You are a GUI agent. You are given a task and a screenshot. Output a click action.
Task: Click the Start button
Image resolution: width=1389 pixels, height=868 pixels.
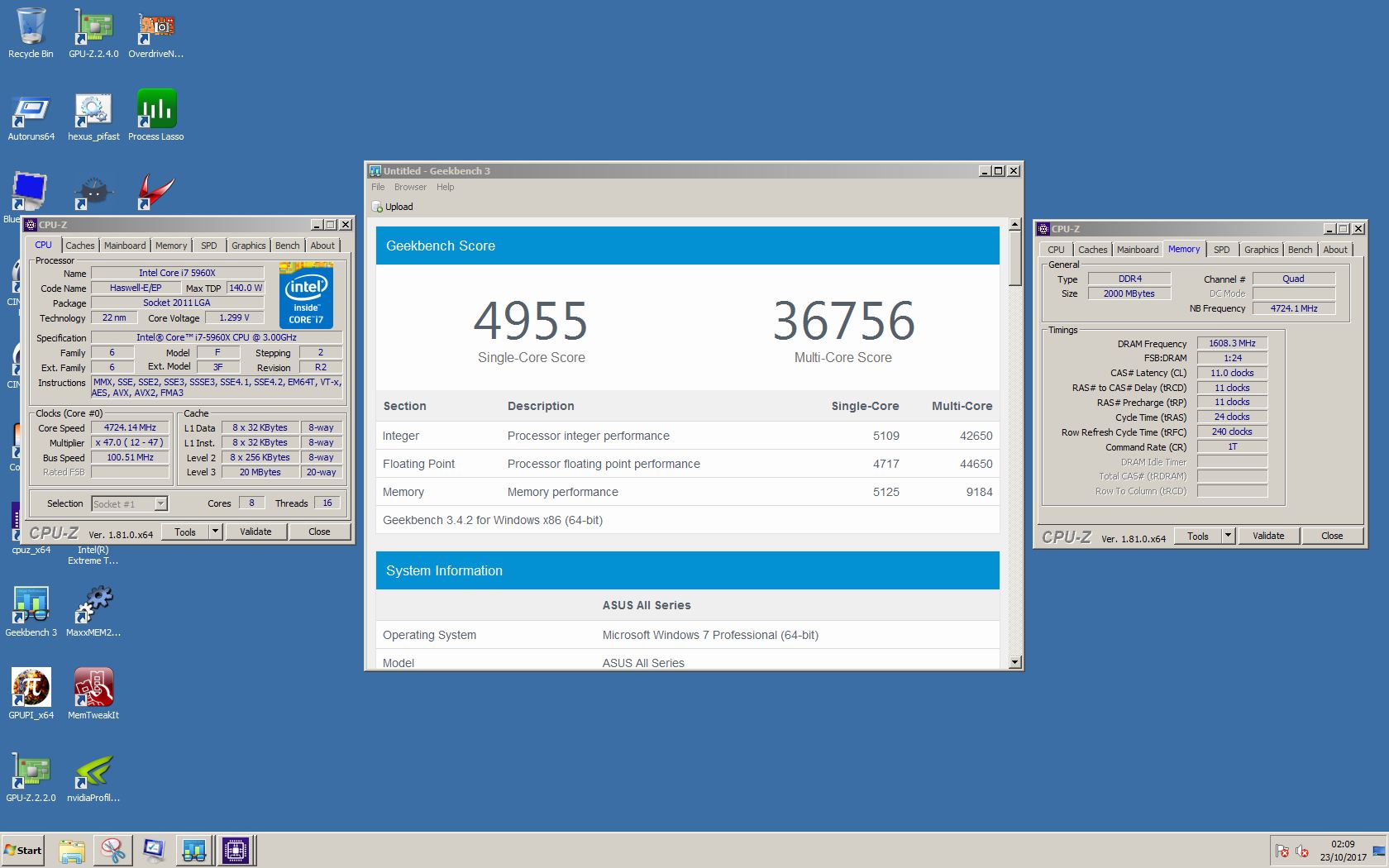click(x=22, y=851)
